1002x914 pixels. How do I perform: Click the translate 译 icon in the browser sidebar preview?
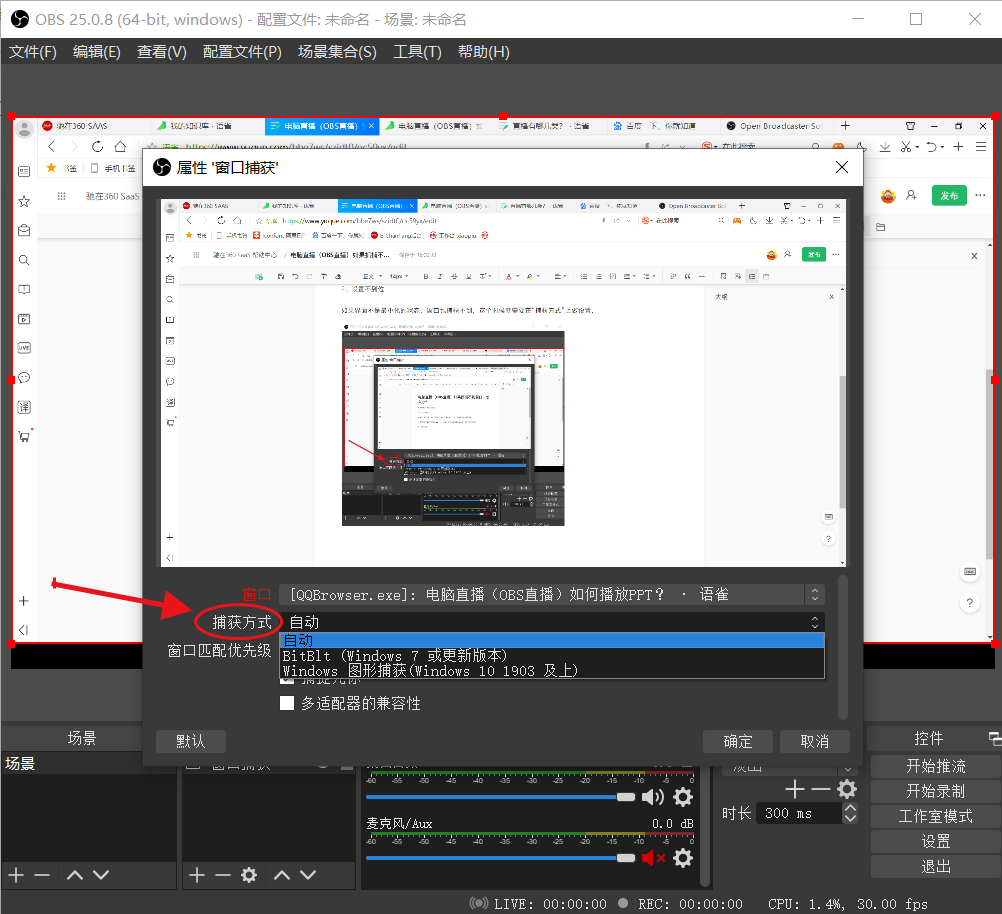pos(24,407)
